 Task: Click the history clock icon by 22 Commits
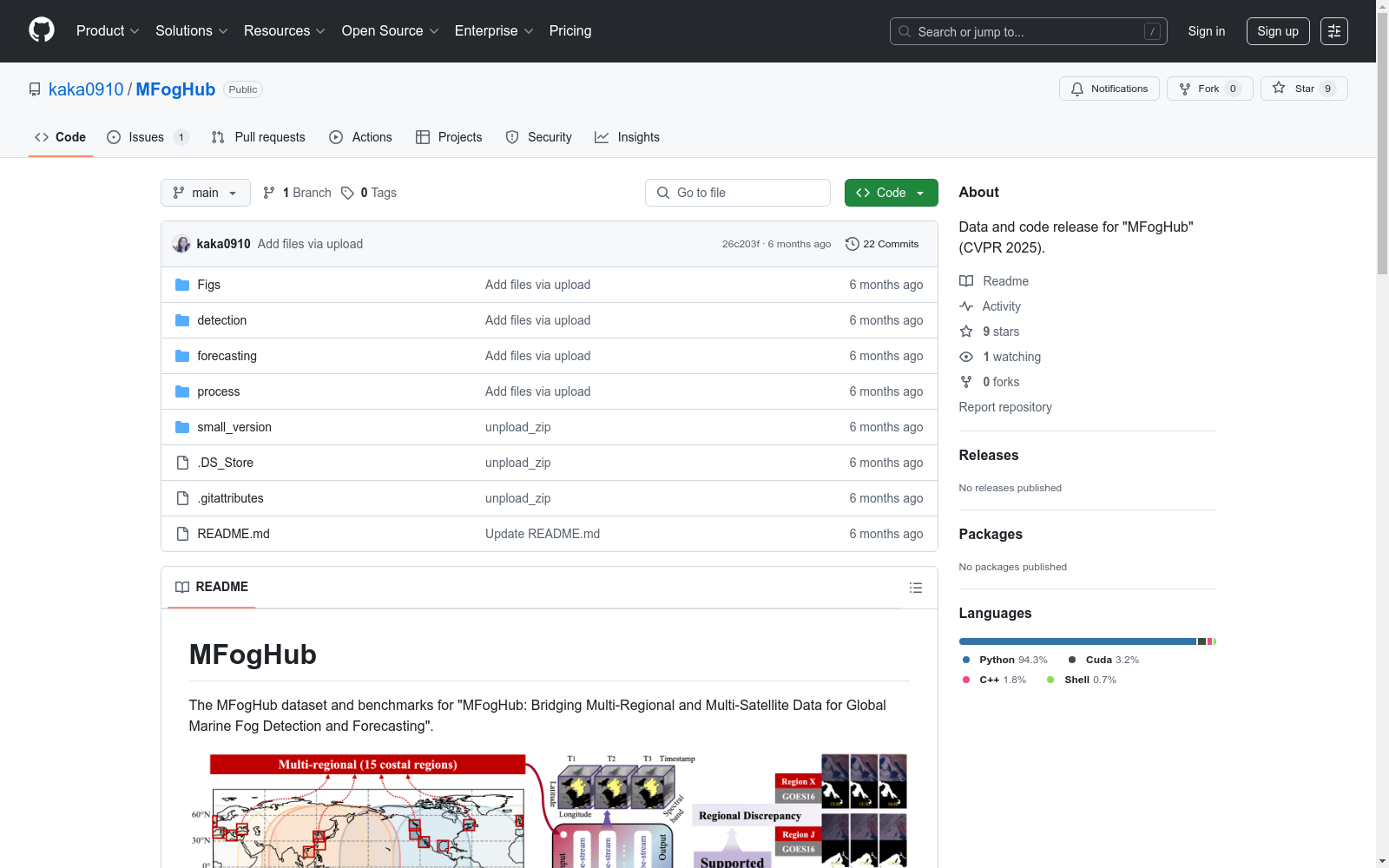tap(852, 244)
